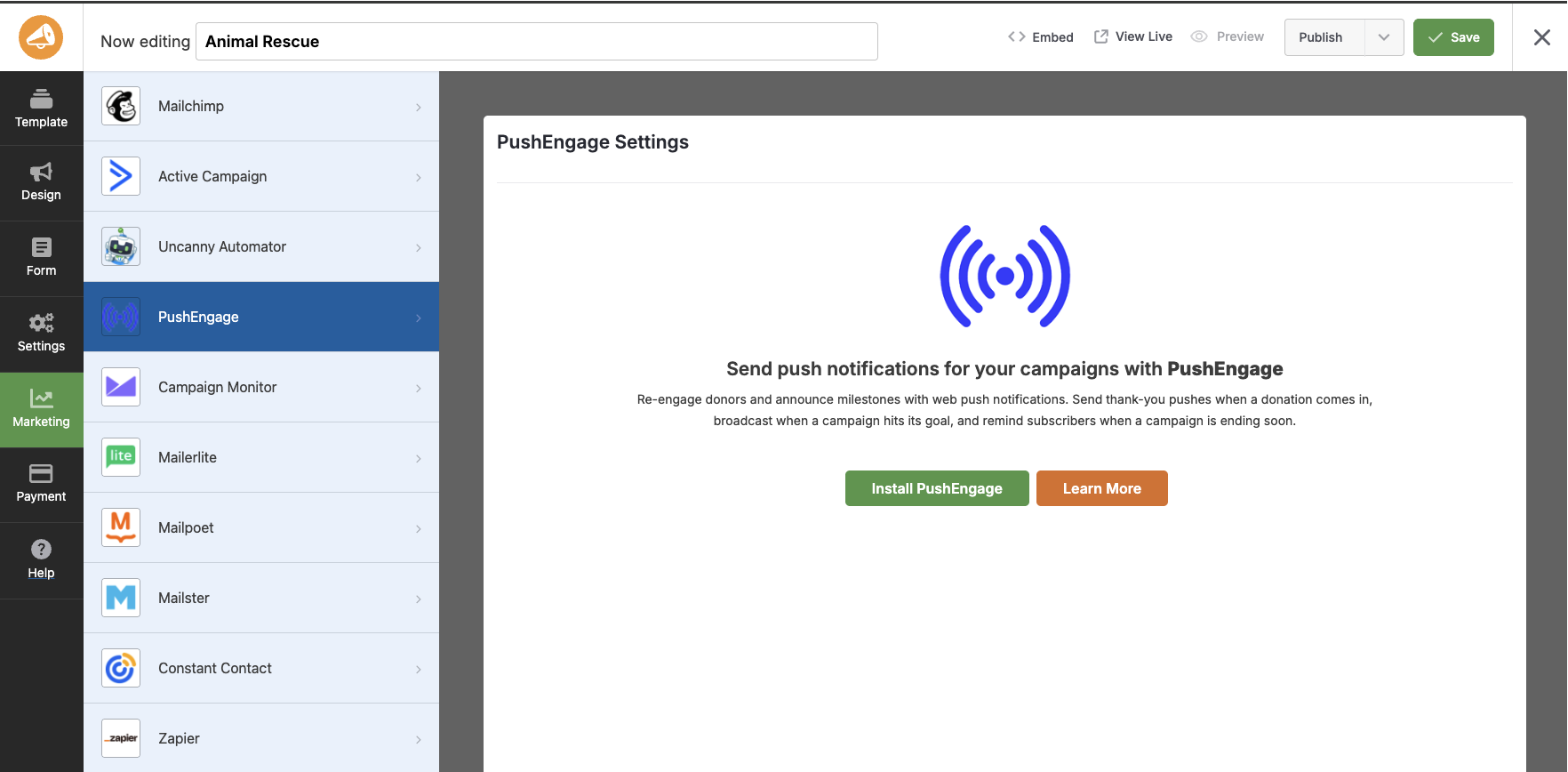This screenshot has width=1568, height=772.
Task: Click the Zapier logo icon
Action: tap(121, 738)
